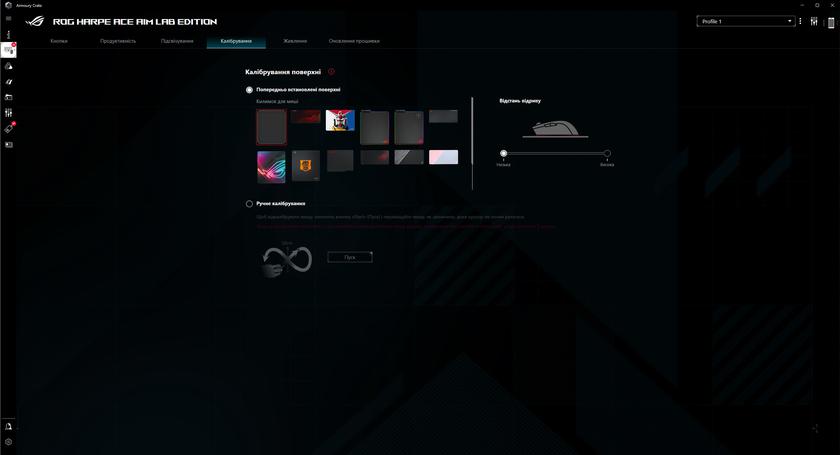The height and width of the screenshot is (455, 840).
Task: Open Aura Sync lighting icon in the sidebar
Action: (x=9, y=66)
